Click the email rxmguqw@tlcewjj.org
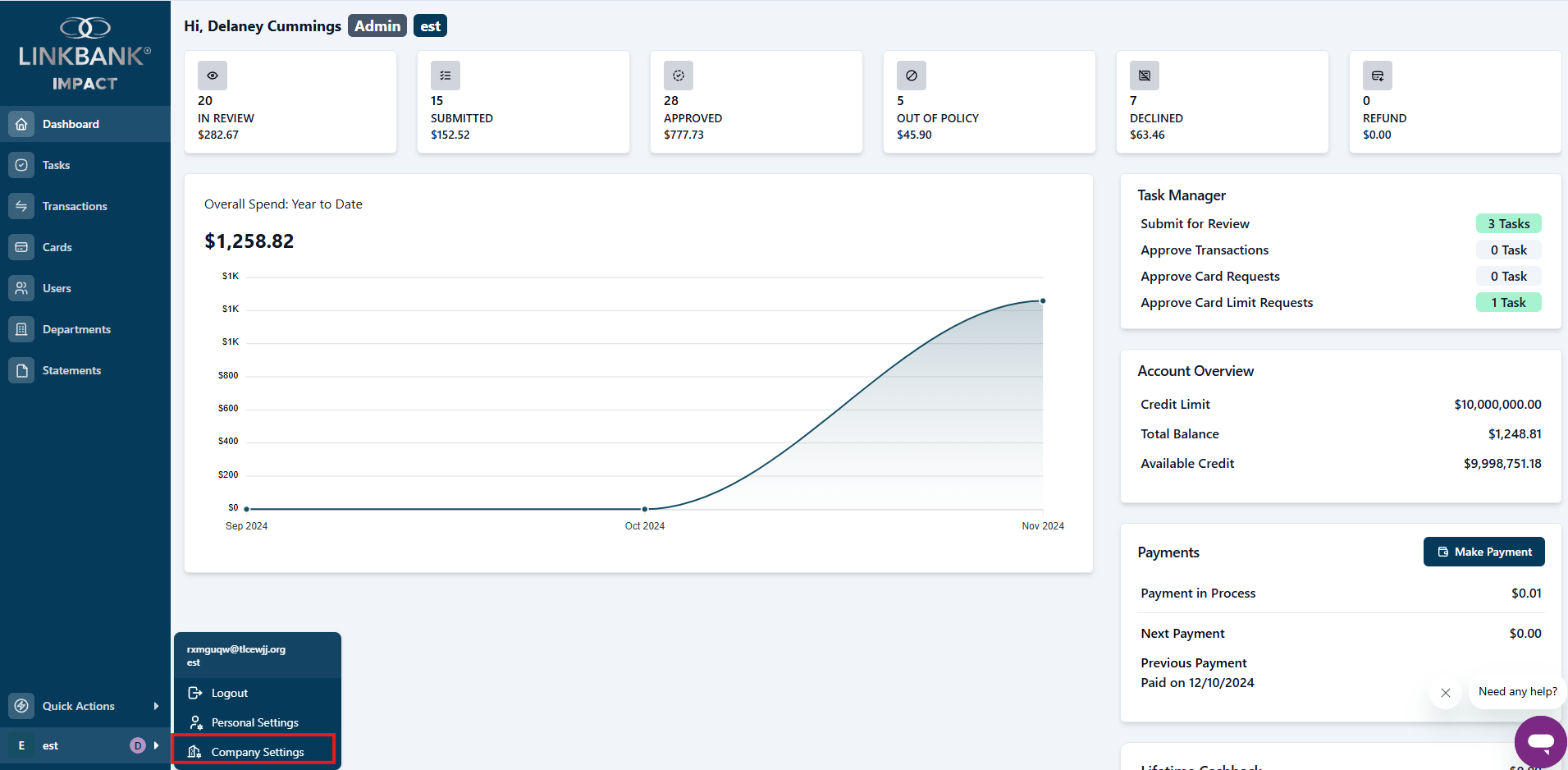The width and height of the screenshot is (1568, 770). coord(236,649)
